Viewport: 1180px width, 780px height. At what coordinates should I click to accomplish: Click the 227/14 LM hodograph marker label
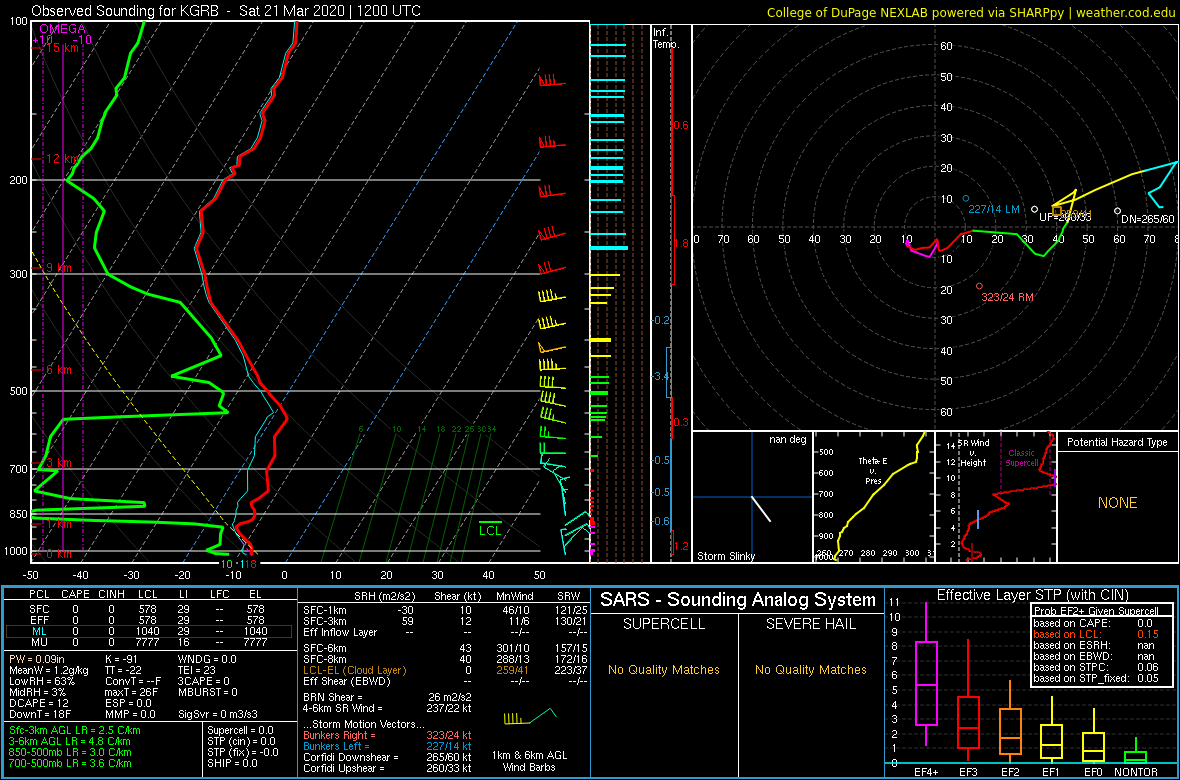click(x=993, y=209)
